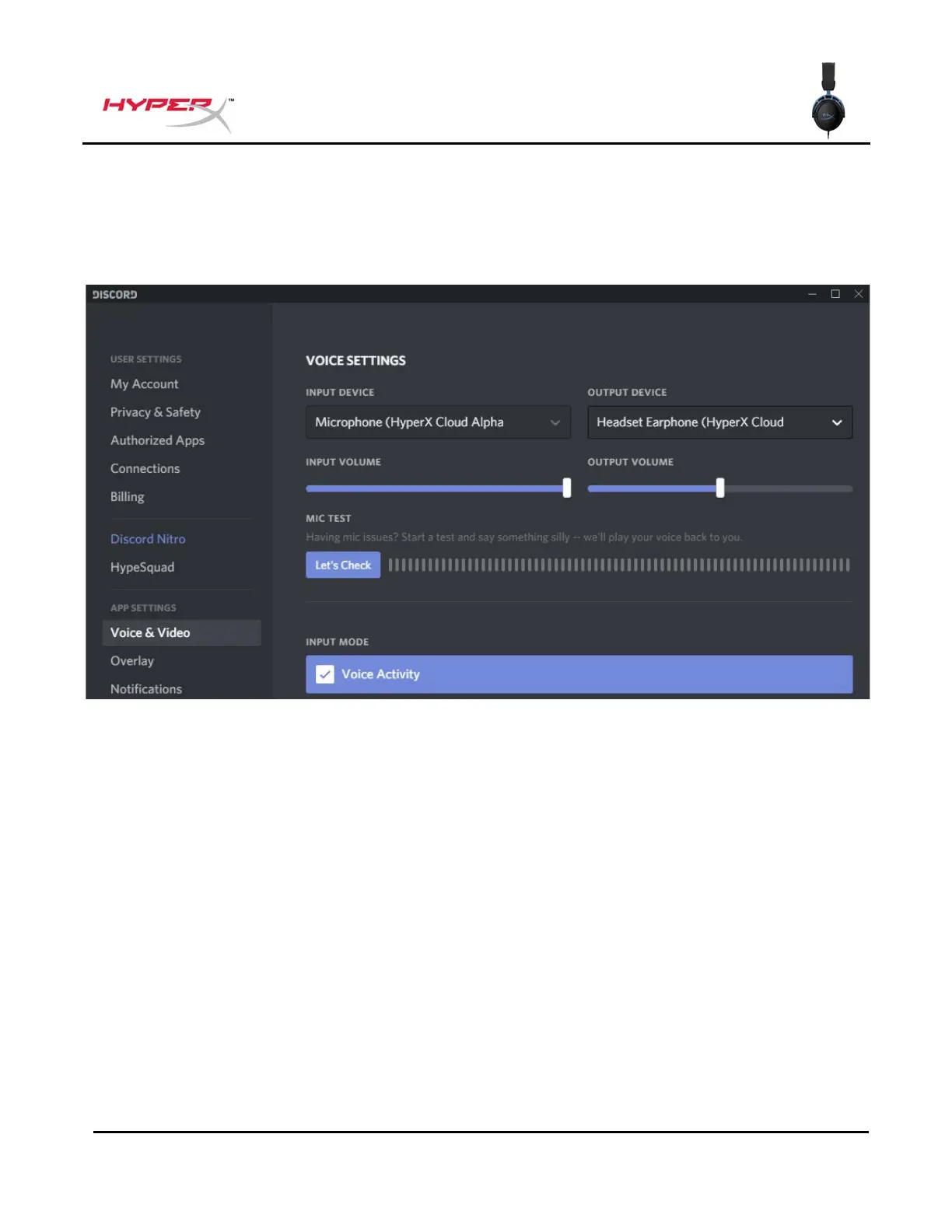This screenshot has height=1232, width=952.
Task: Select Voice & Video settings
Action: pyautogui.click(x=181, y=633)
